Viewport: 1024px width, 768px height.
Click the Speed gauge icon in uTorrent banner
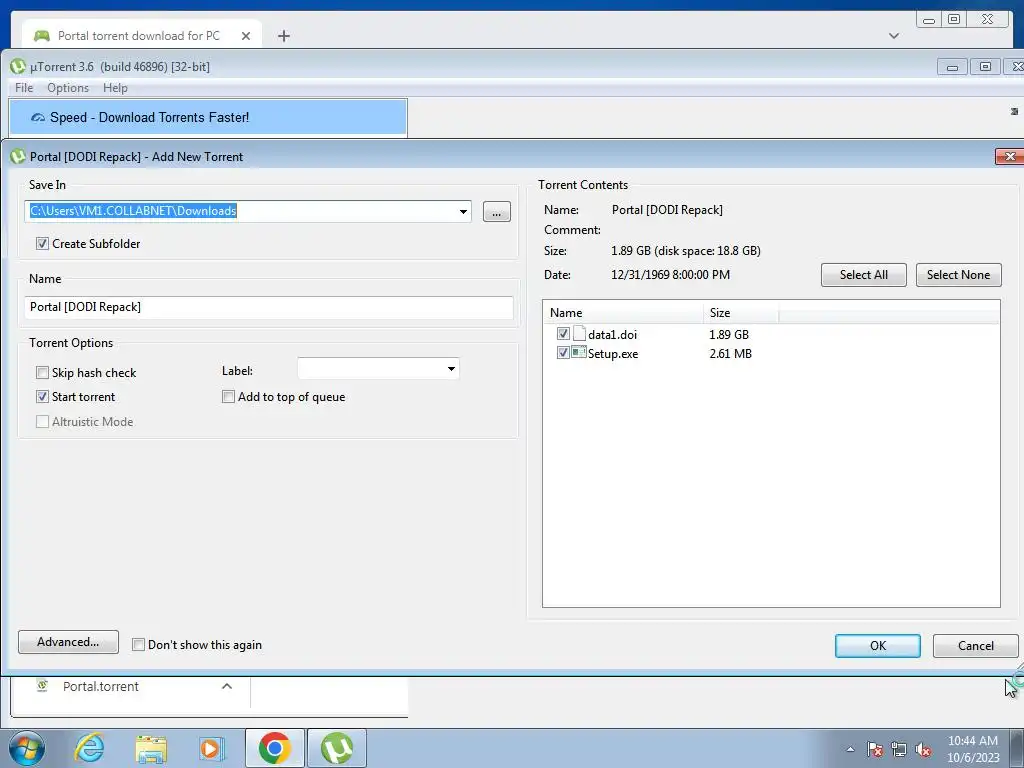pyautogui.click(x=38, y=118)
